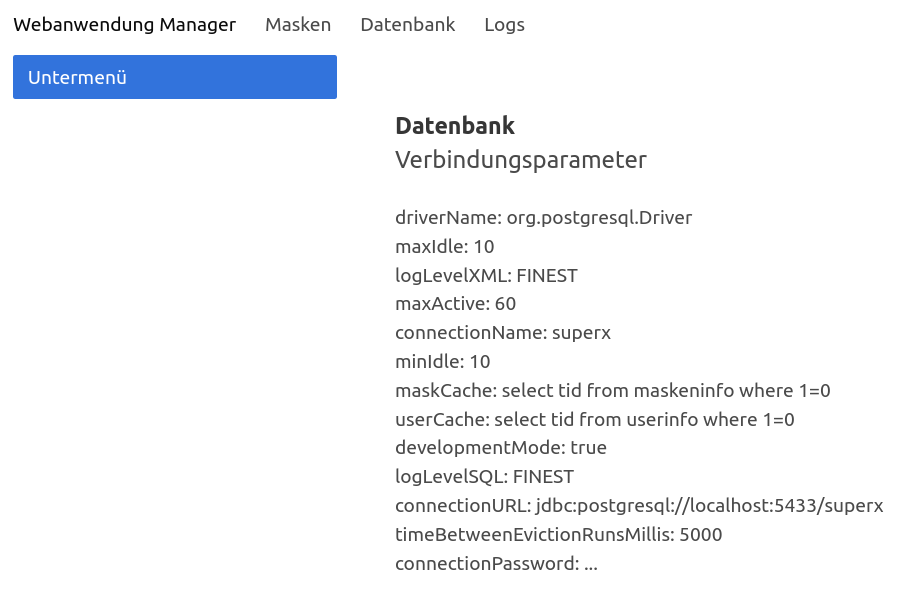Open the Webanwendung Manager home link
The height and width of the screenshot is (600, 914).
[x=124, y=24]
